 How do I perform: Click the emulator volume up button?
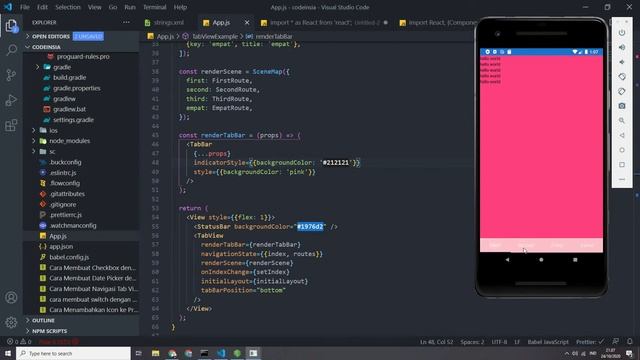(x=622, y=47)
